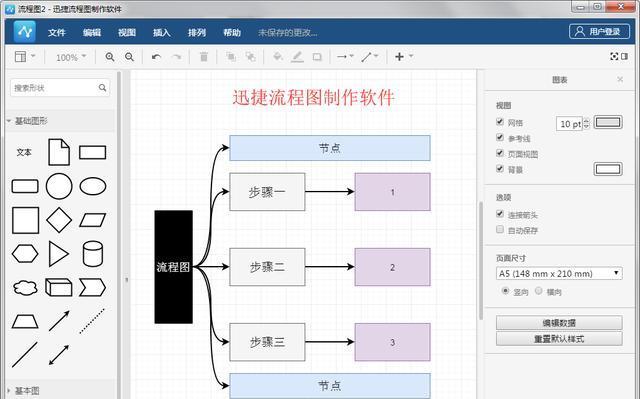
Task: Open the 文件 menu
Action: tap(57, 32)
